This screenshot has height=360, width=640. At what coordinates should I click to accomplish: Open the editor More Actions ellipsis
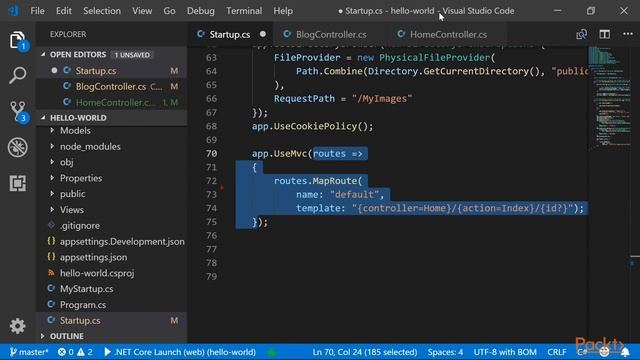point(628,34)
